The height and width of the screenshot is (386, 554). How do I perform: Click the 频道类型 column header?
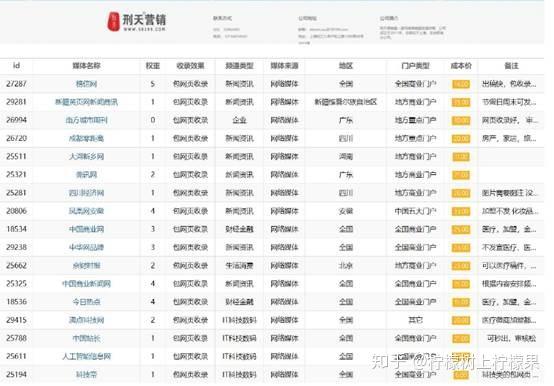tap(240, 66)
